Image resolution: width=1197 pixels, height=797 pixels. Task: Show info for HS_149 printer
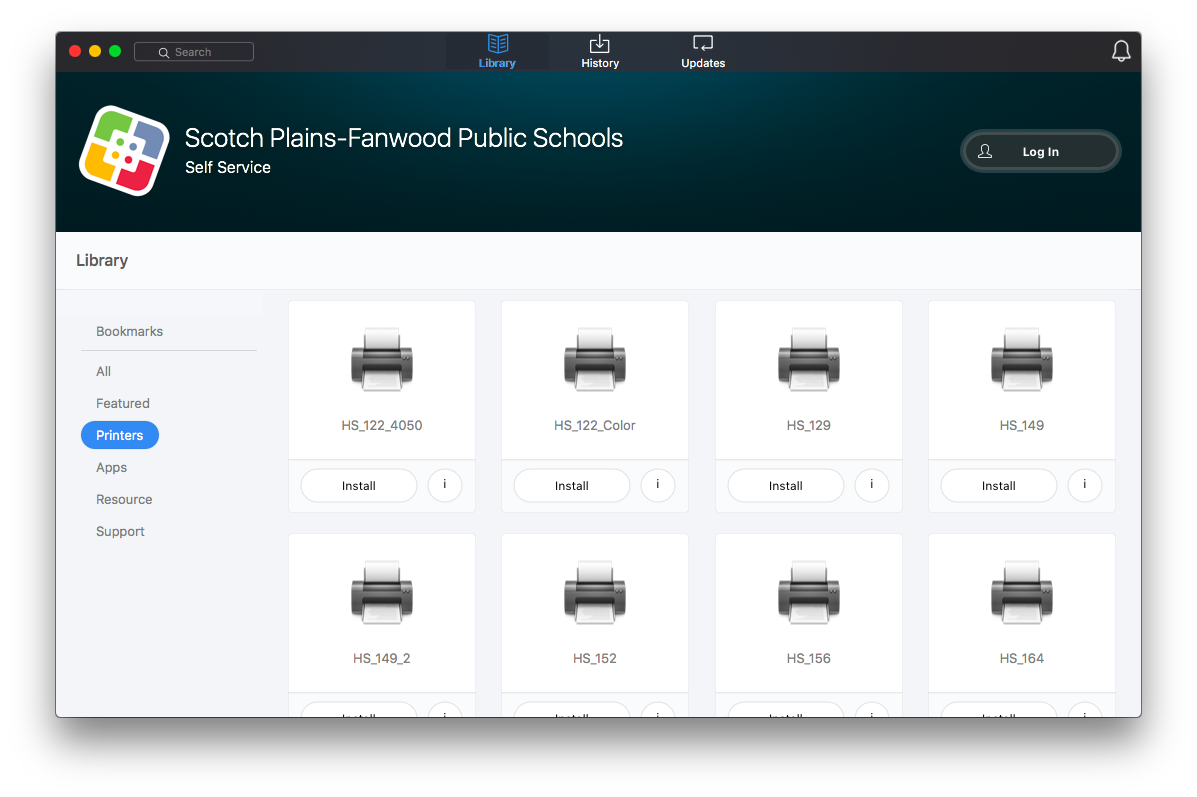tap(1084, 485)
